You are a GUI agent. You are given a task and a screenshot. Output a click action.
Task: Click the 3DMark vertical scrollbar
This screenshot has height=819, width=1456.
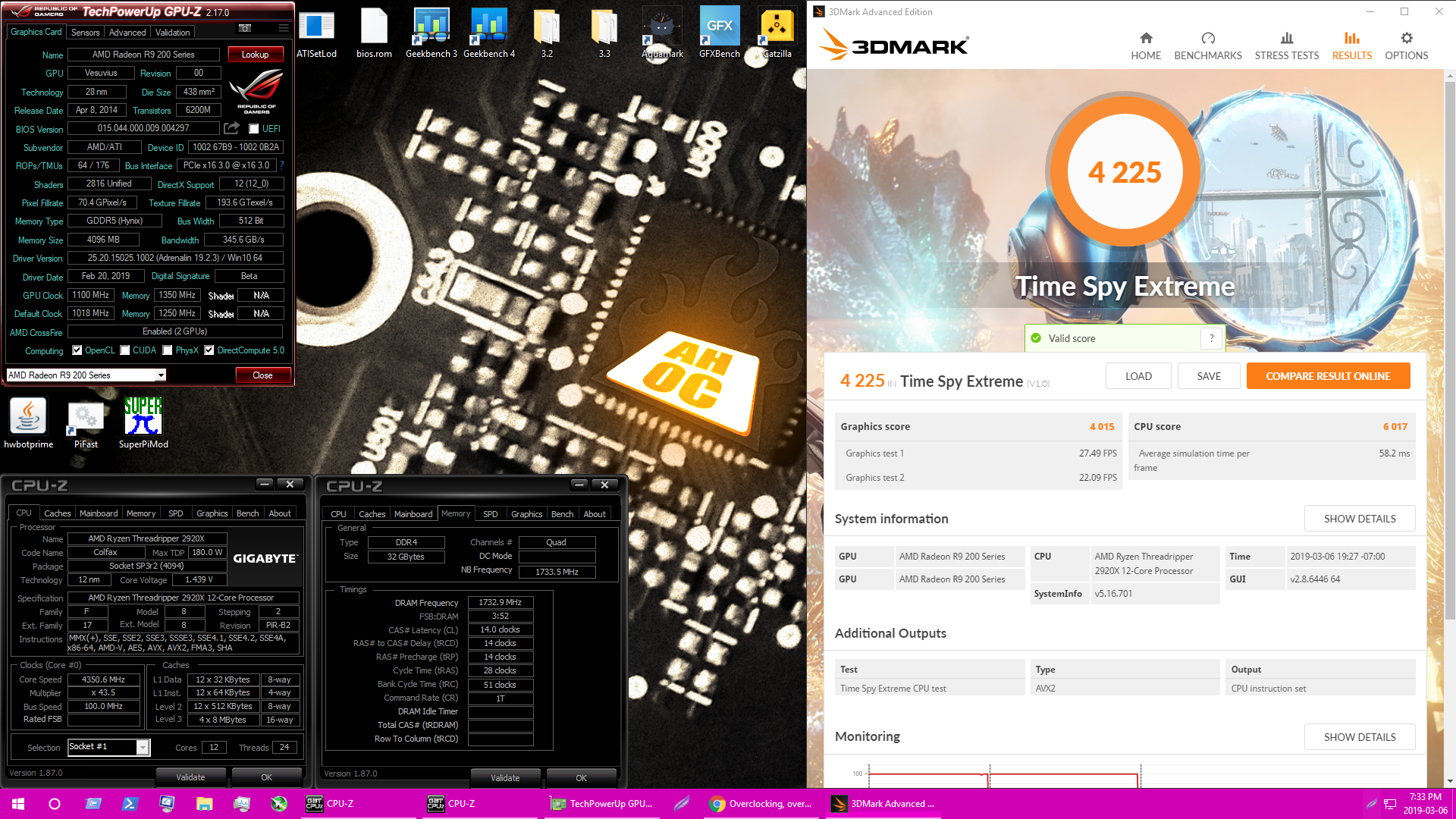click(1450, 350)
